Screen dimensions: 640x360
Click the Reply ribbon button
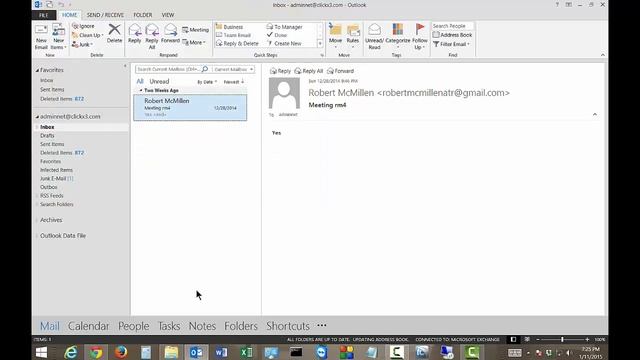(134, 34)
